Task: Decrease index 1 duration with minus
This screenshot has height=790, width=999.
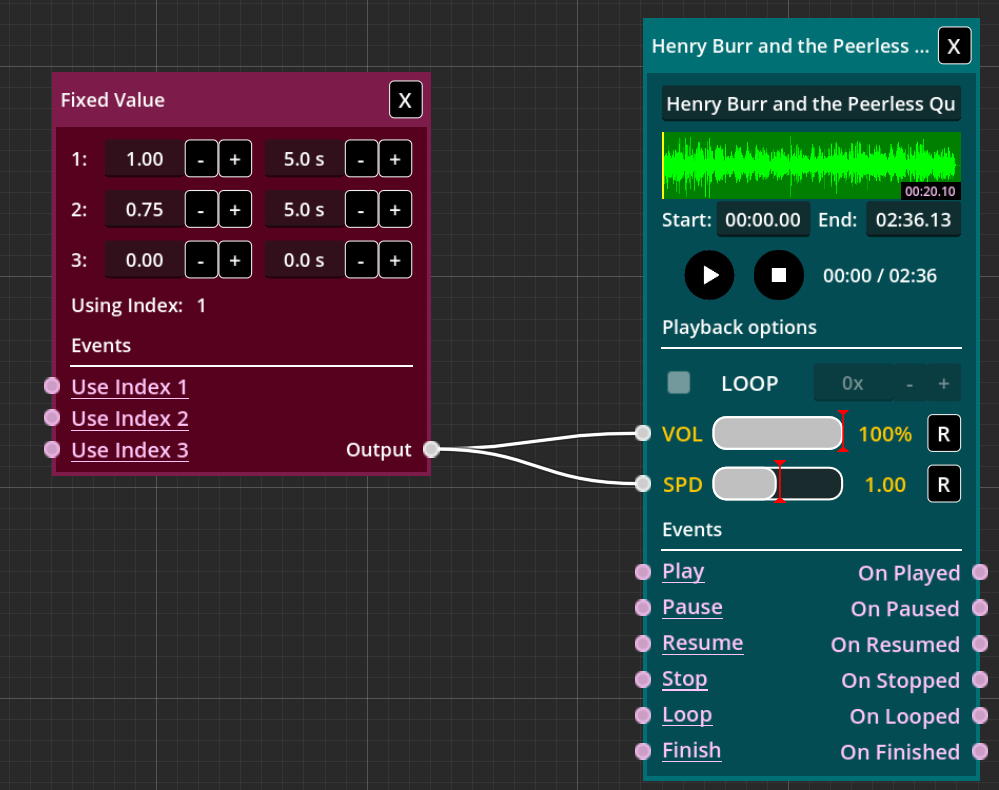Action: [361, 159]
